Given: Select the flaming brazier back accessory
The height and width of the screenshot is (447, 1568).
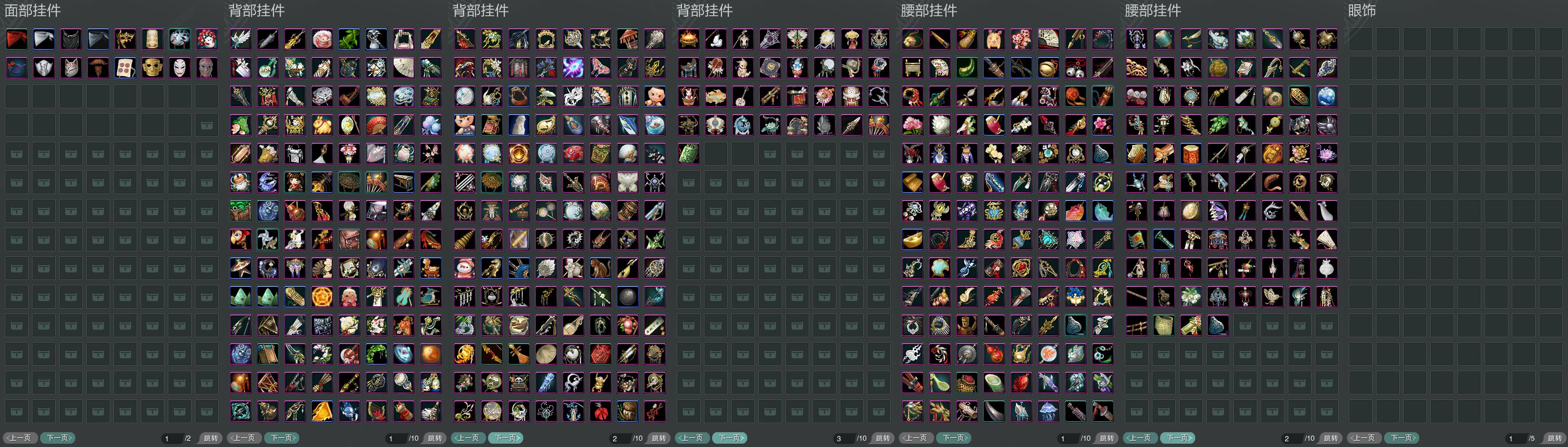Looking at the screenshot, I should click(x=688, y=40).
